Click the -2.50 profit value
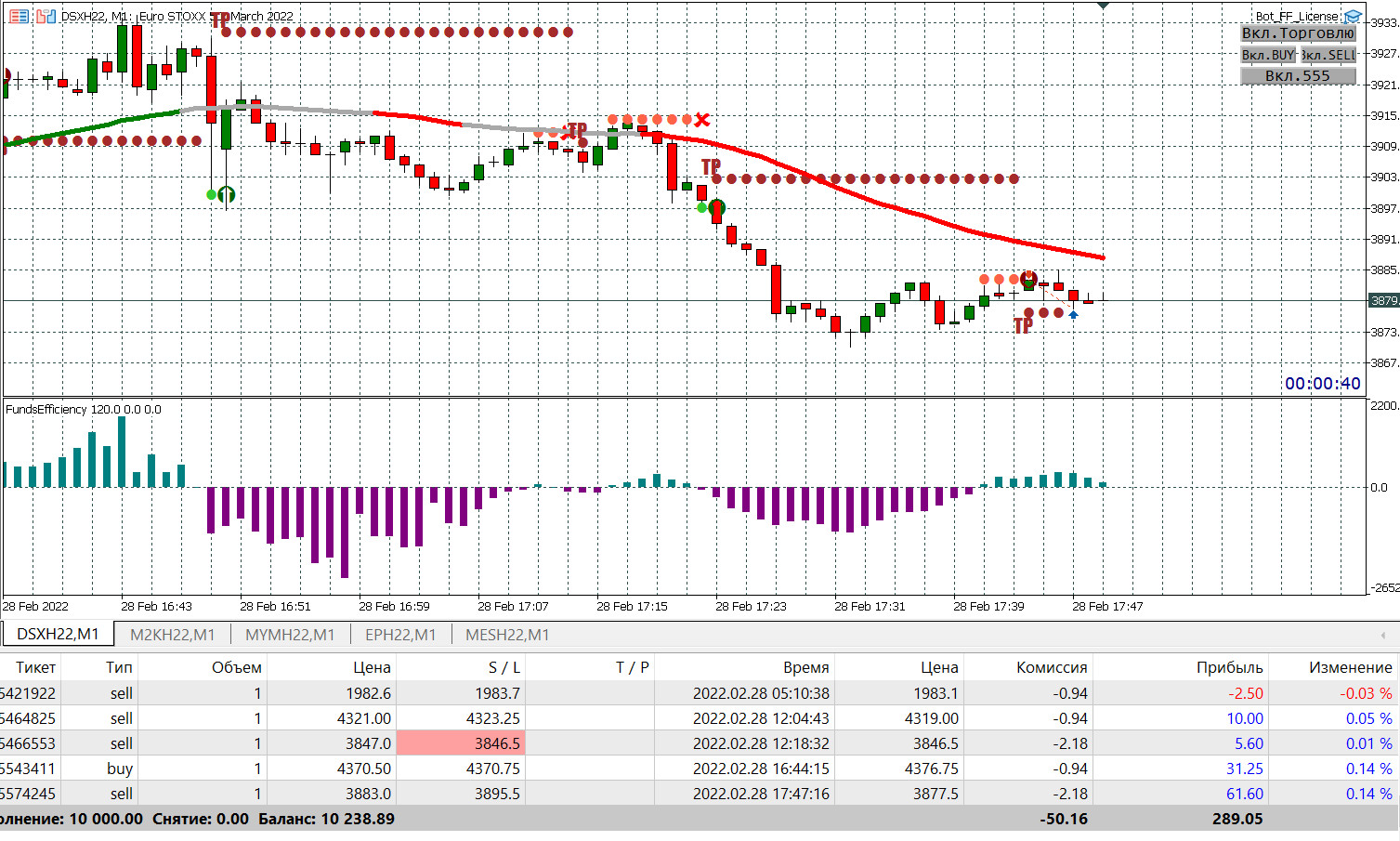This screenshot has height=841, width=1400. tap(1246, 693)
